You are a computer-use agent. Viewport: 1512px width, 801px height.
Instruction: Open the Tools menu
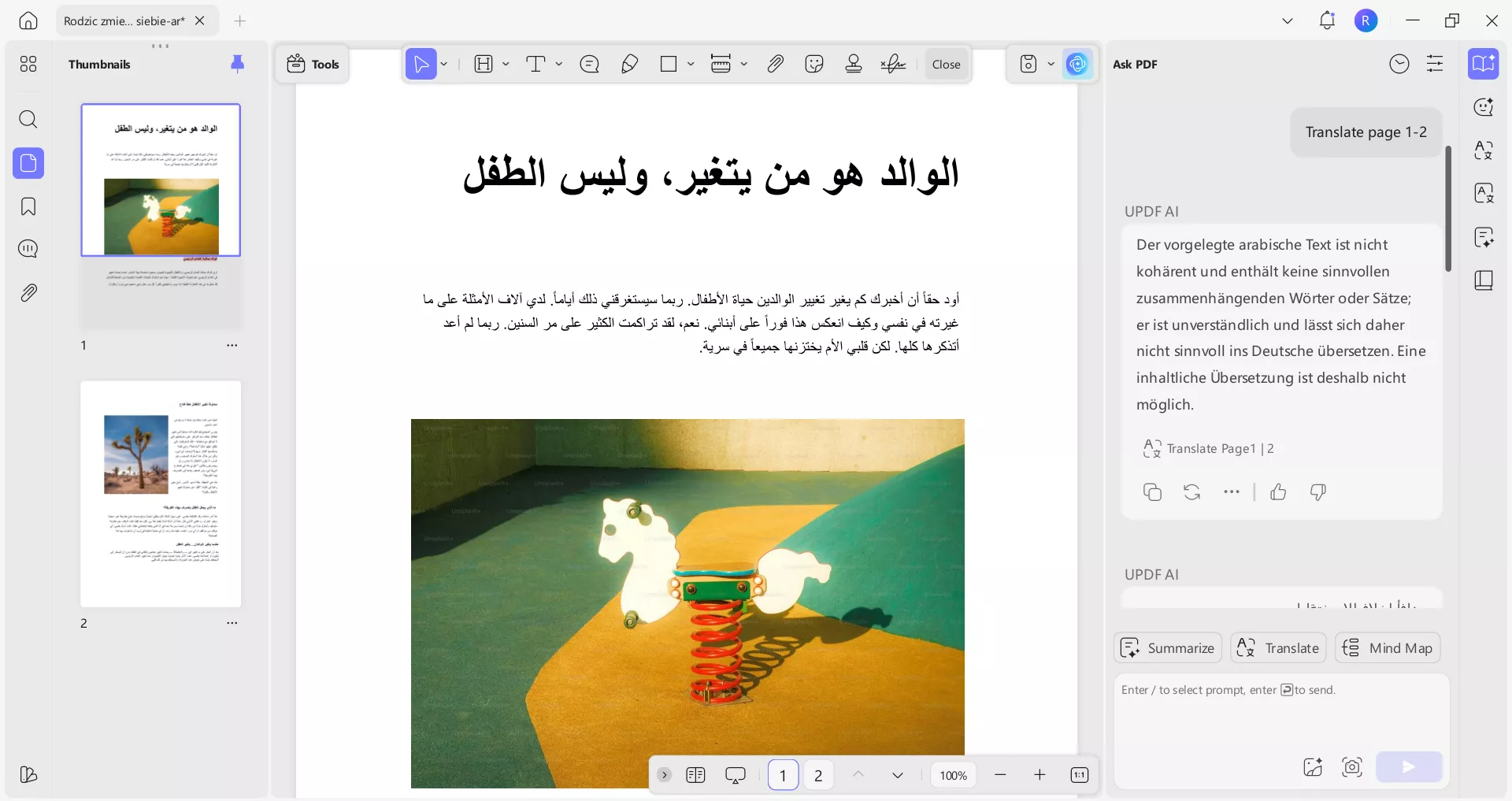[312, 64]
